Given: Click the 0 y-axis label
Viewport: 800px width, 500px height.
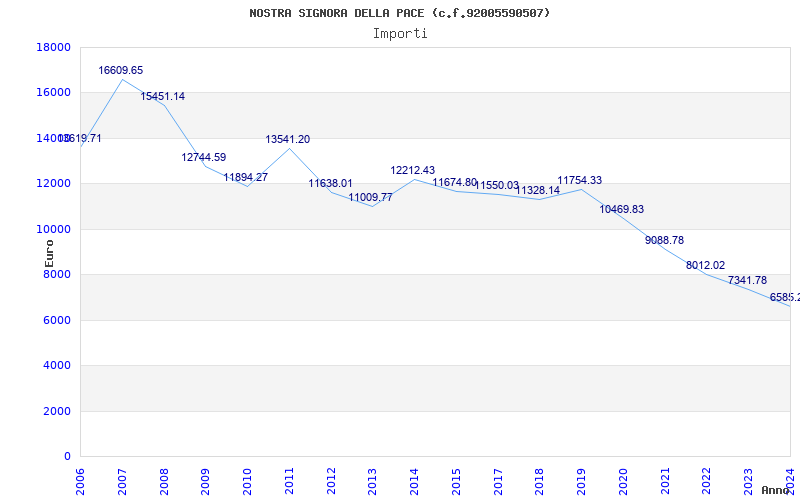Looking at the screenshot, I should click(x=67, y=457).
